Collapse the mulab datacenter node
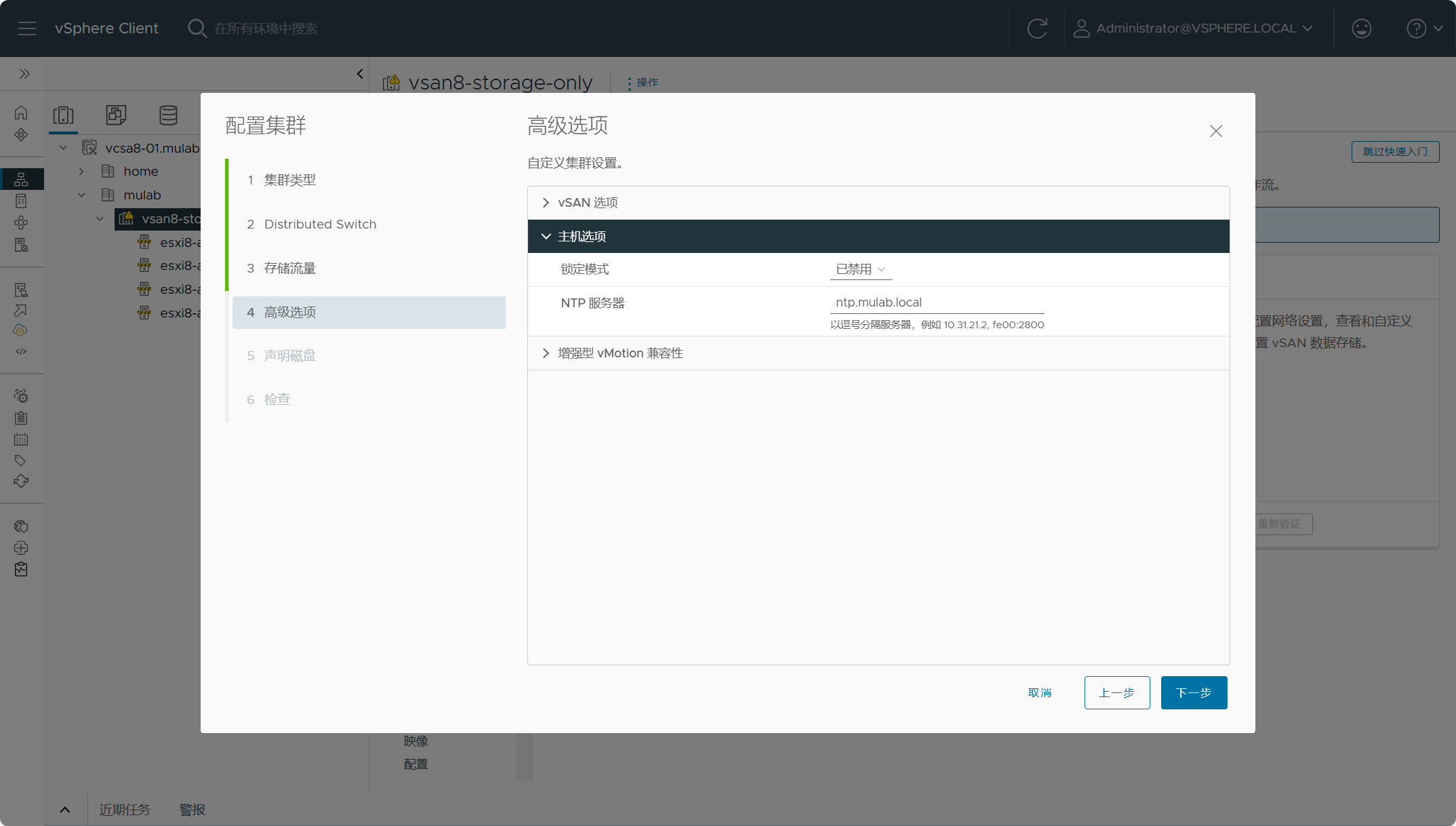 (81, 195)
